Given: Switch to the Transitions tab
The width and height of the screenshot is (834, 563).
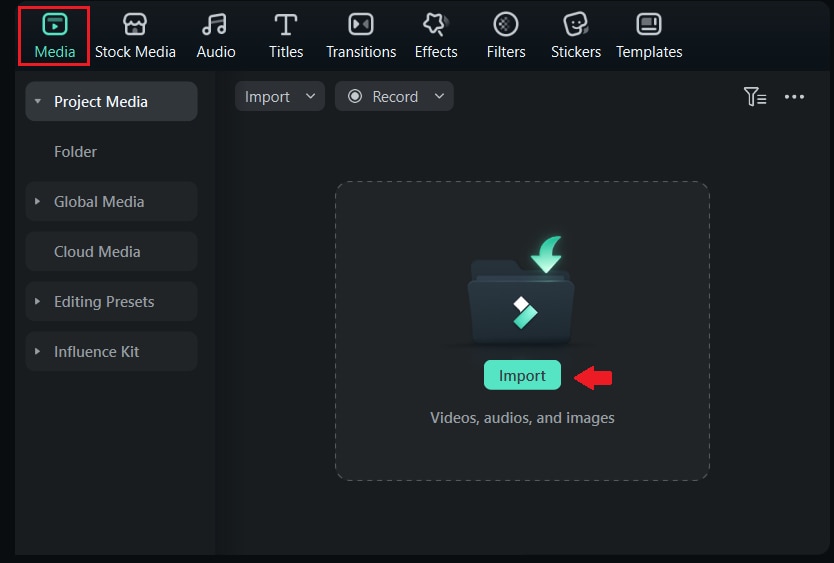Looking at the screenshot, I should click(x=361, y=36).
